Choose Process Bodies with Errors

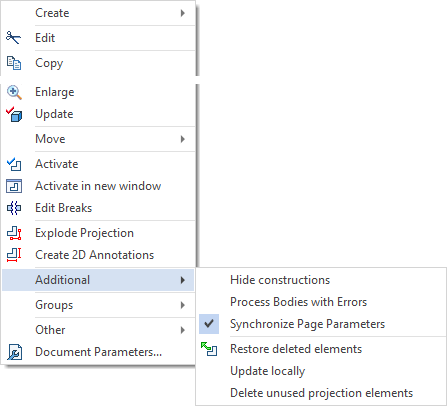click(x=321, y=302)
